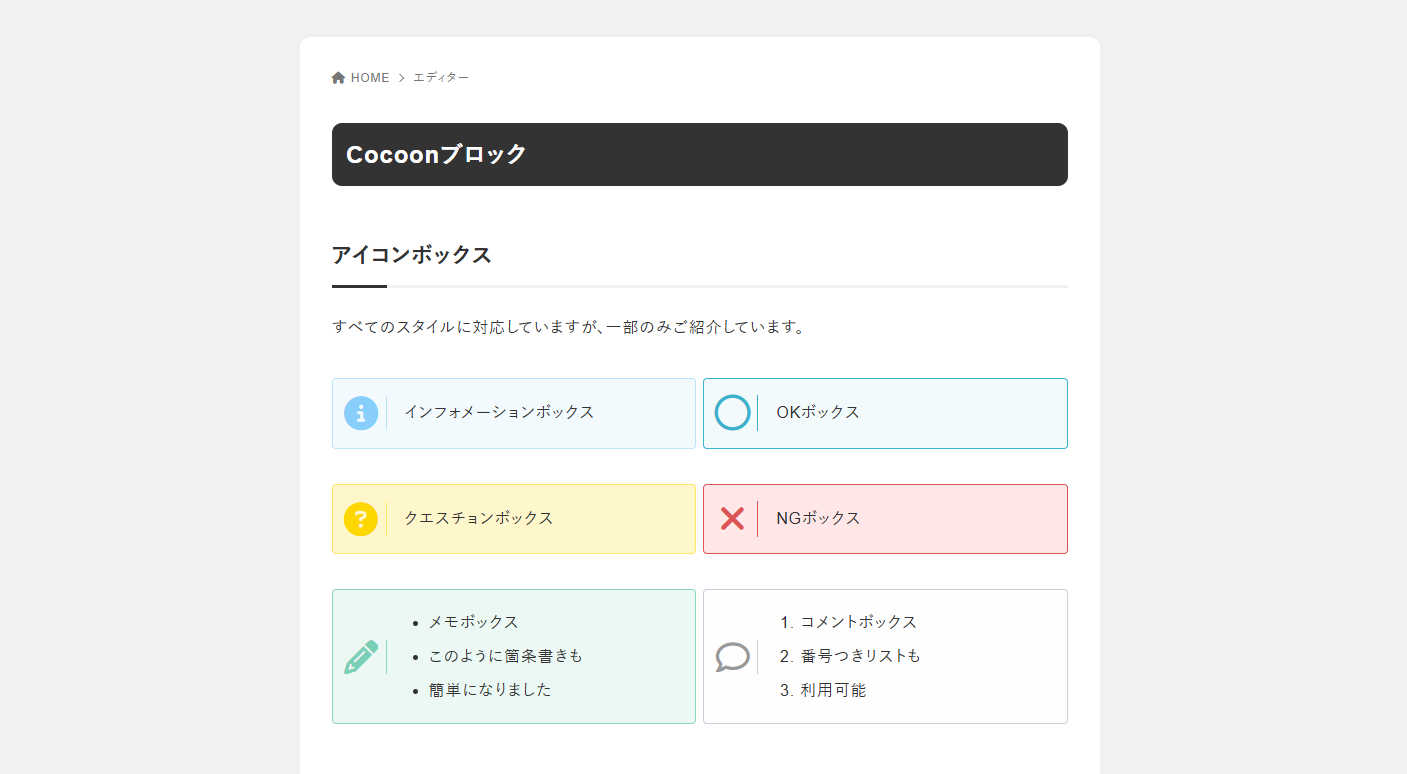
Task: Open the HOME breadcrumb link
Action: point(369,77)
